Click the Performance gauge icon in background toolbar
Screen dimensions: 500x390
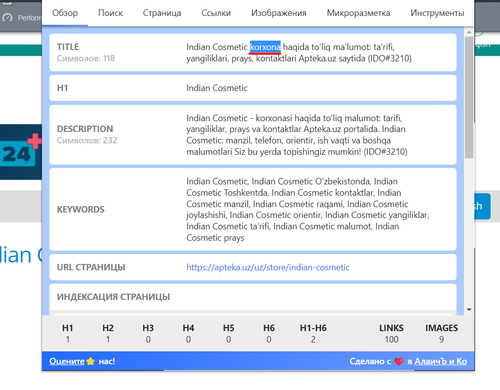pyautogui.click(x=7, y=18)
